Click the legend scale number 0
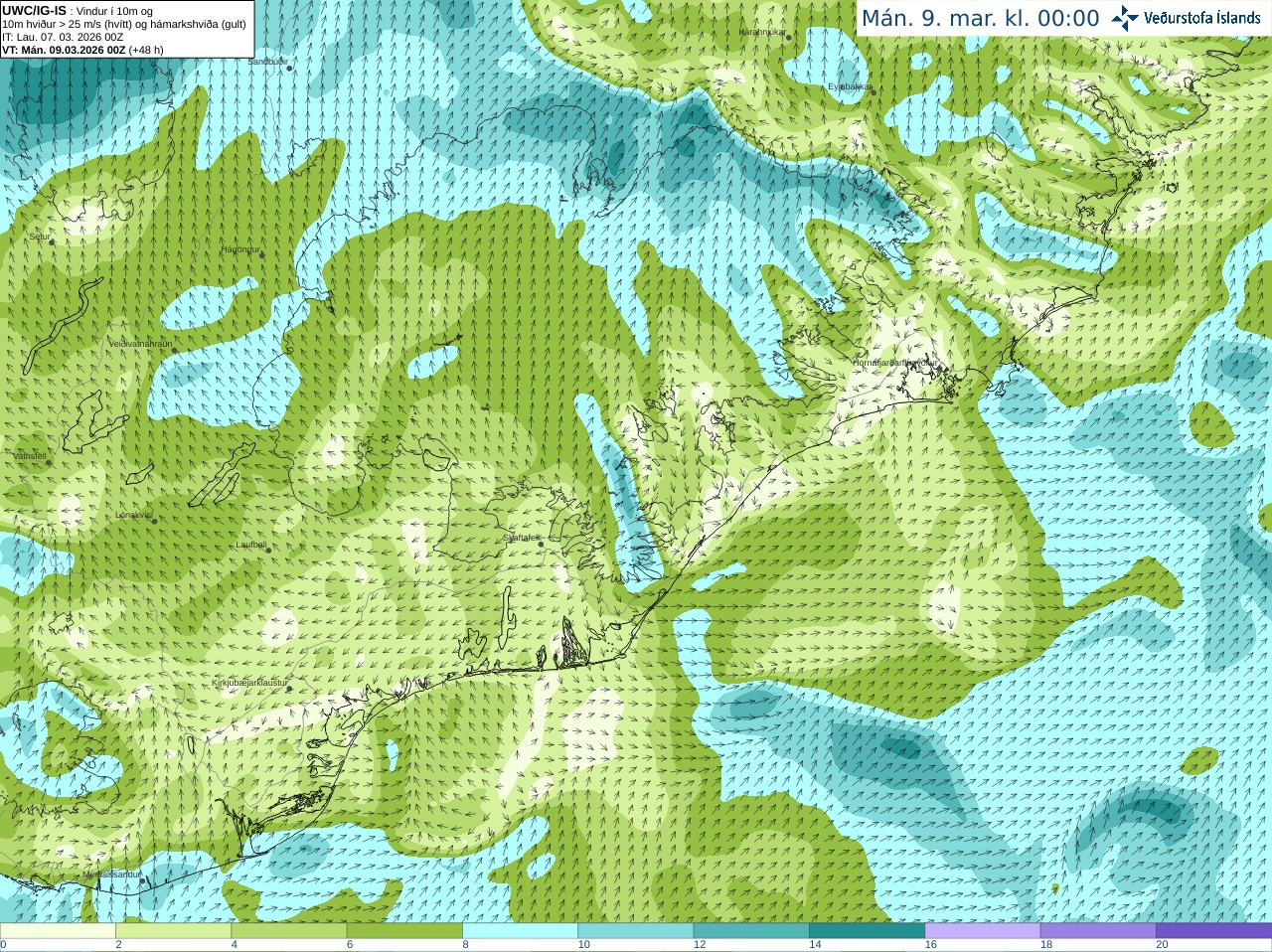The image size is (1272, 952). tap(3, 945)
